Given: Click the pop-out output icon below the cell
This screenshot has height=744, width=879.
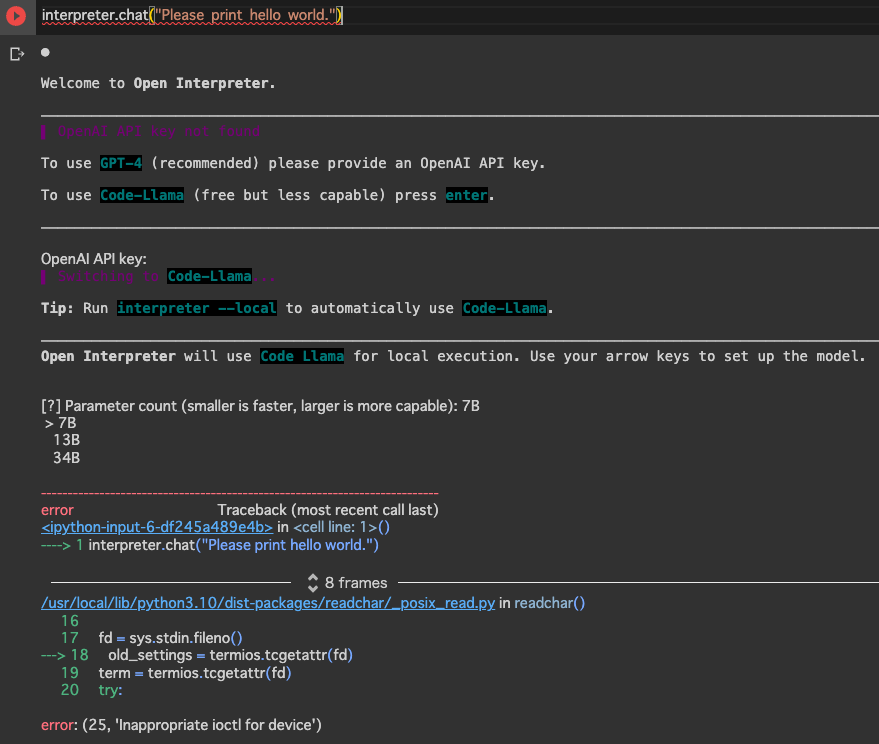Looking at the screenshot, I should [x=17, y=52].
